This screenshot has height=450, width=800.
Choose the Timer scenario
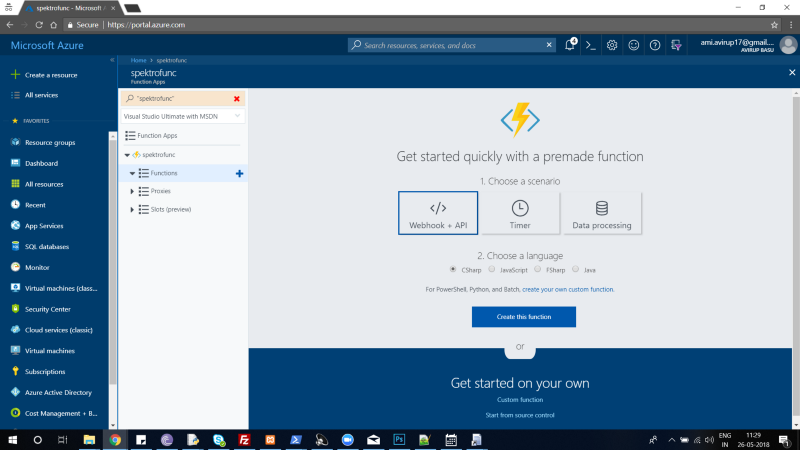520,213
